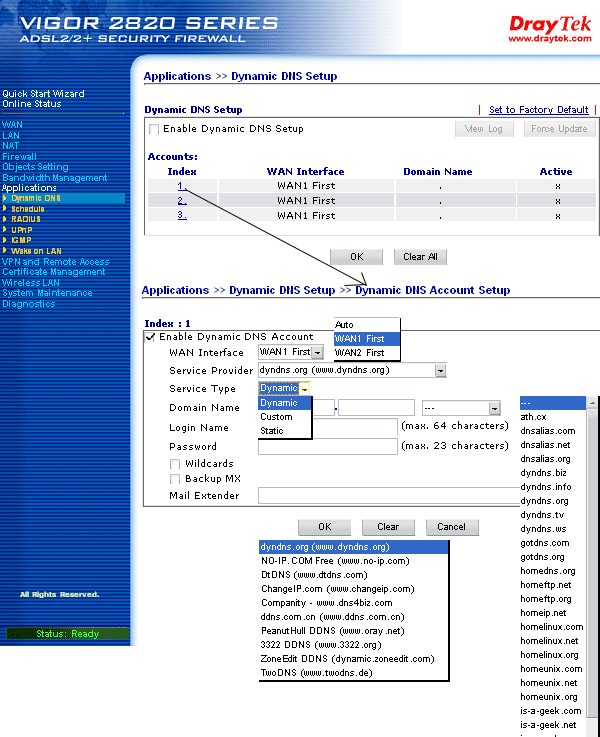Choose Custom service type

pos(285,417)
